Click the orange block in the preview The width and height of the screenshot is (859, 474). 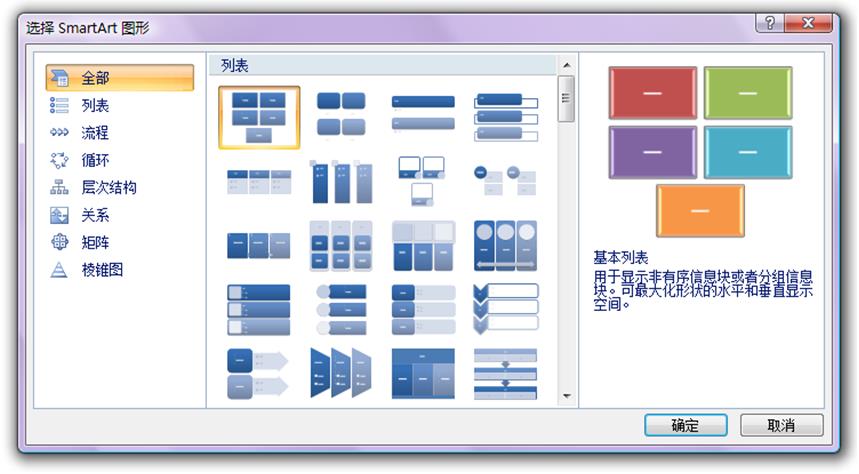(x=700, y=211)
